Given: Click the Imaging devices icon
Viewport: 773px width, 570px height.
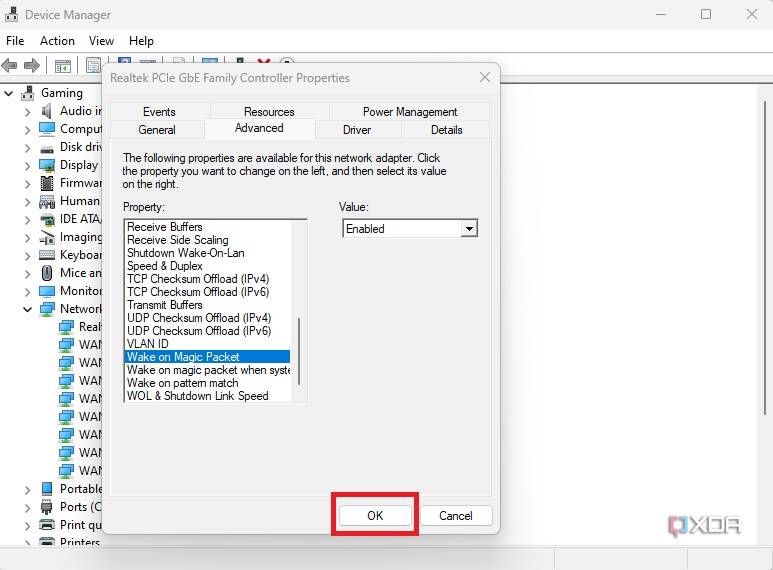Looking at the screenshot, I should coord(47,238).
